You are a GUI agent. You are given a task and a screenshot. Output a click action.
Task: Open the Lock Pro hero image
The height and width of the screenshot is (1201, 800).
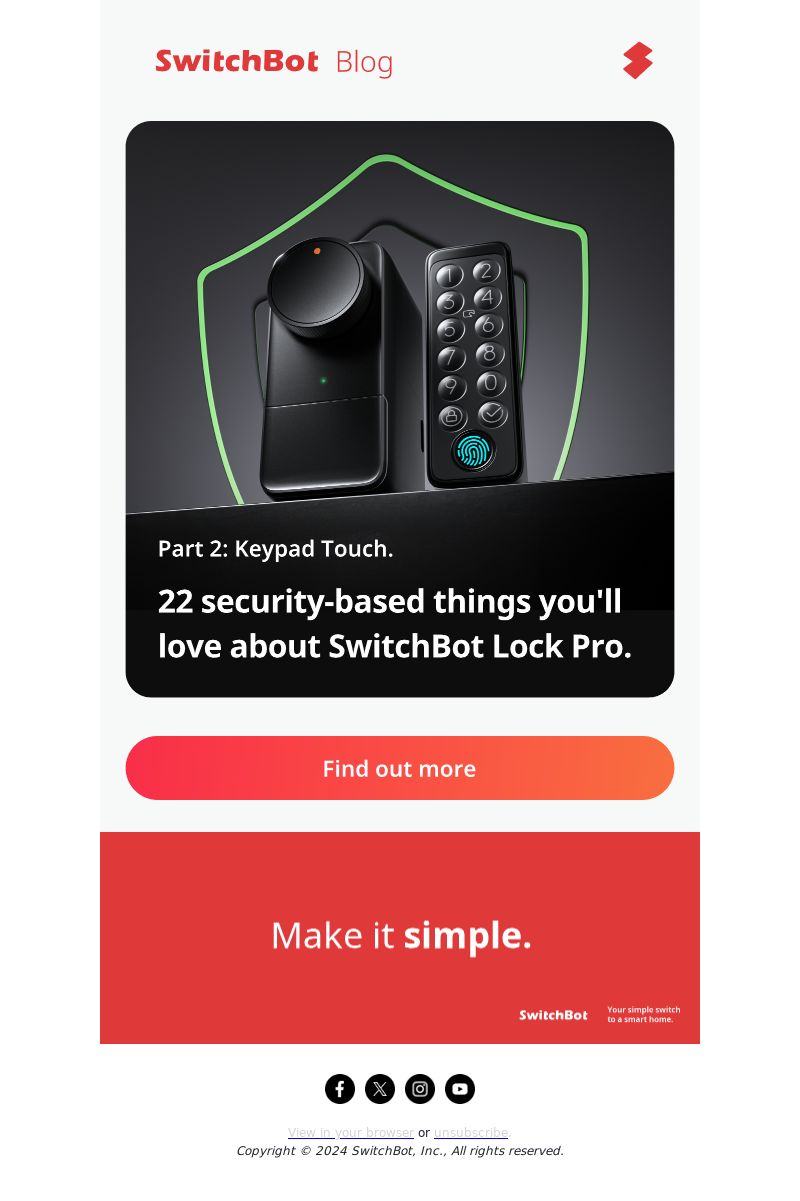[x=400, y=409]
